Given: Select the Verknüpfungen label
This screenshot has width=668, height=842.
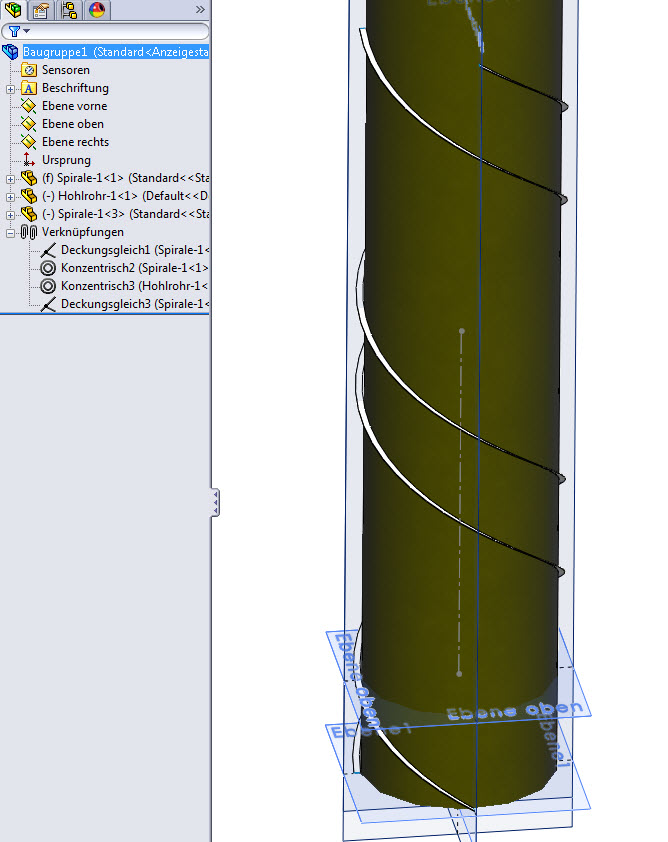Looking at the screenshot, I should pos(83,232).
